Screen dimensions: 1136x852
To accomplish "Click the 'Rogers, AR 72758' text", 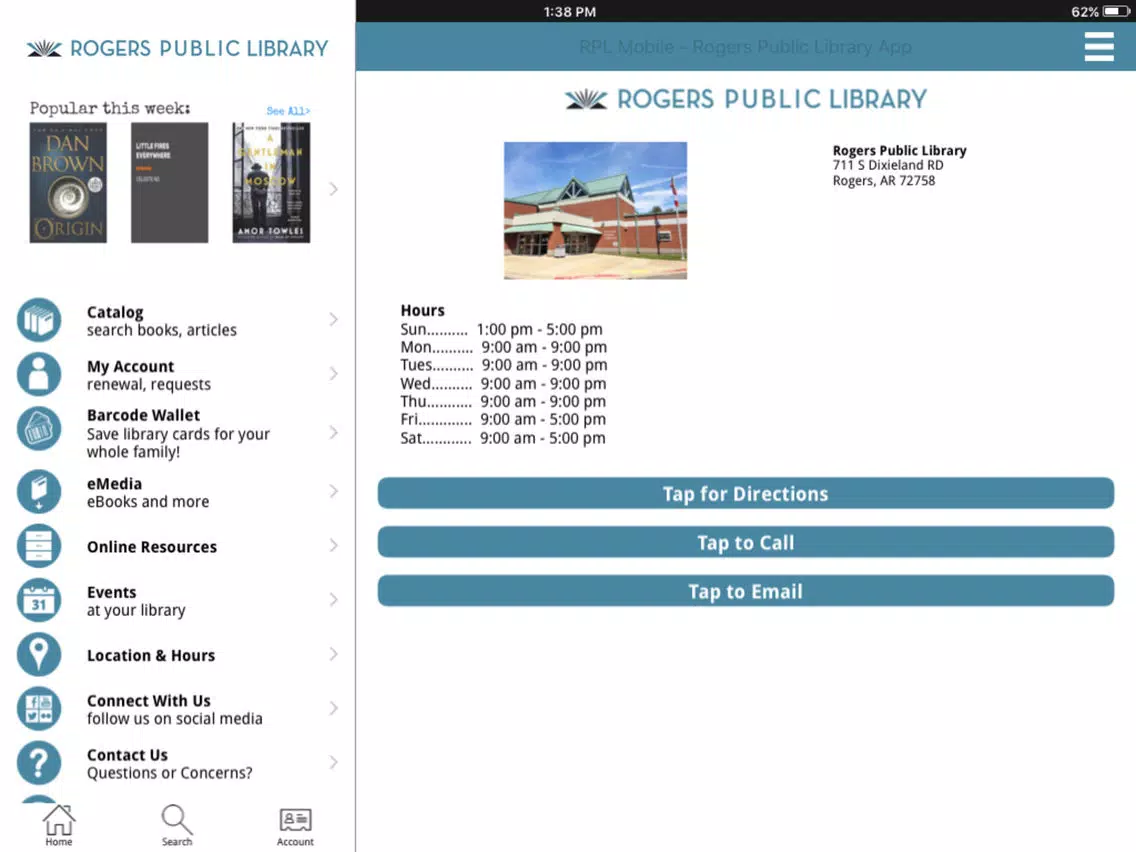I will point(884,180).
